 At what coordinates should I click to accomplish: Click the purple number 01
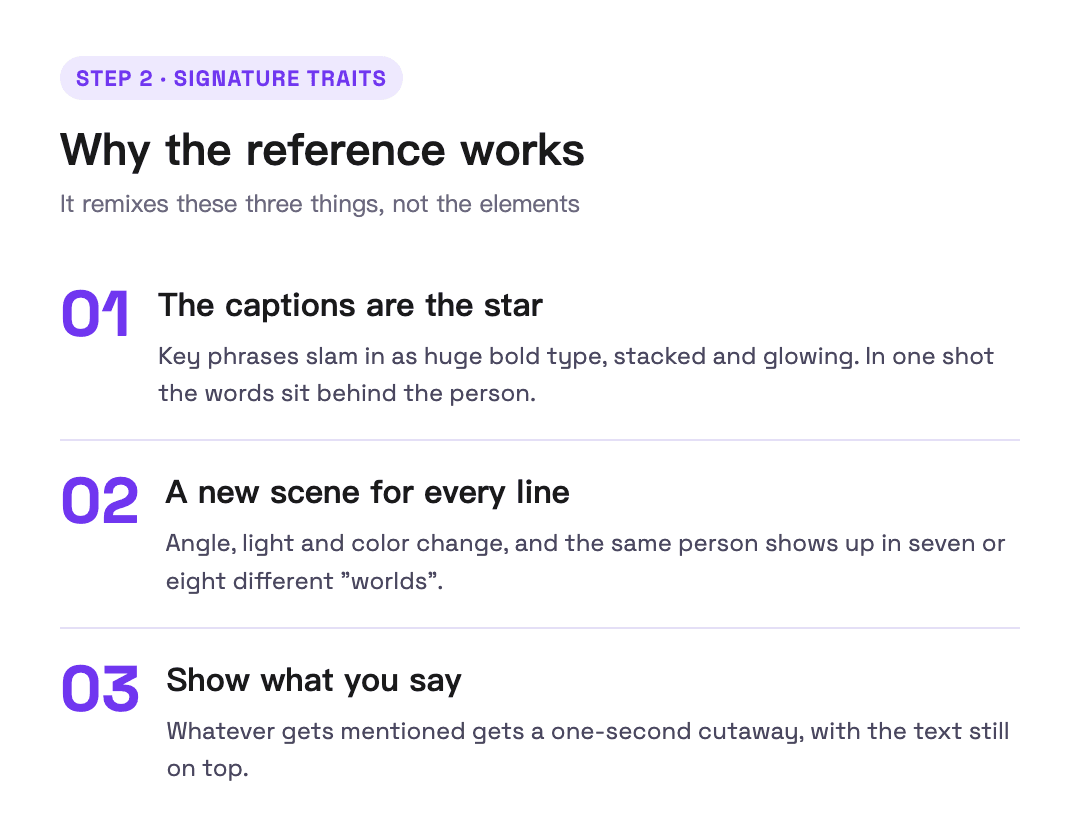click(95, 313)
